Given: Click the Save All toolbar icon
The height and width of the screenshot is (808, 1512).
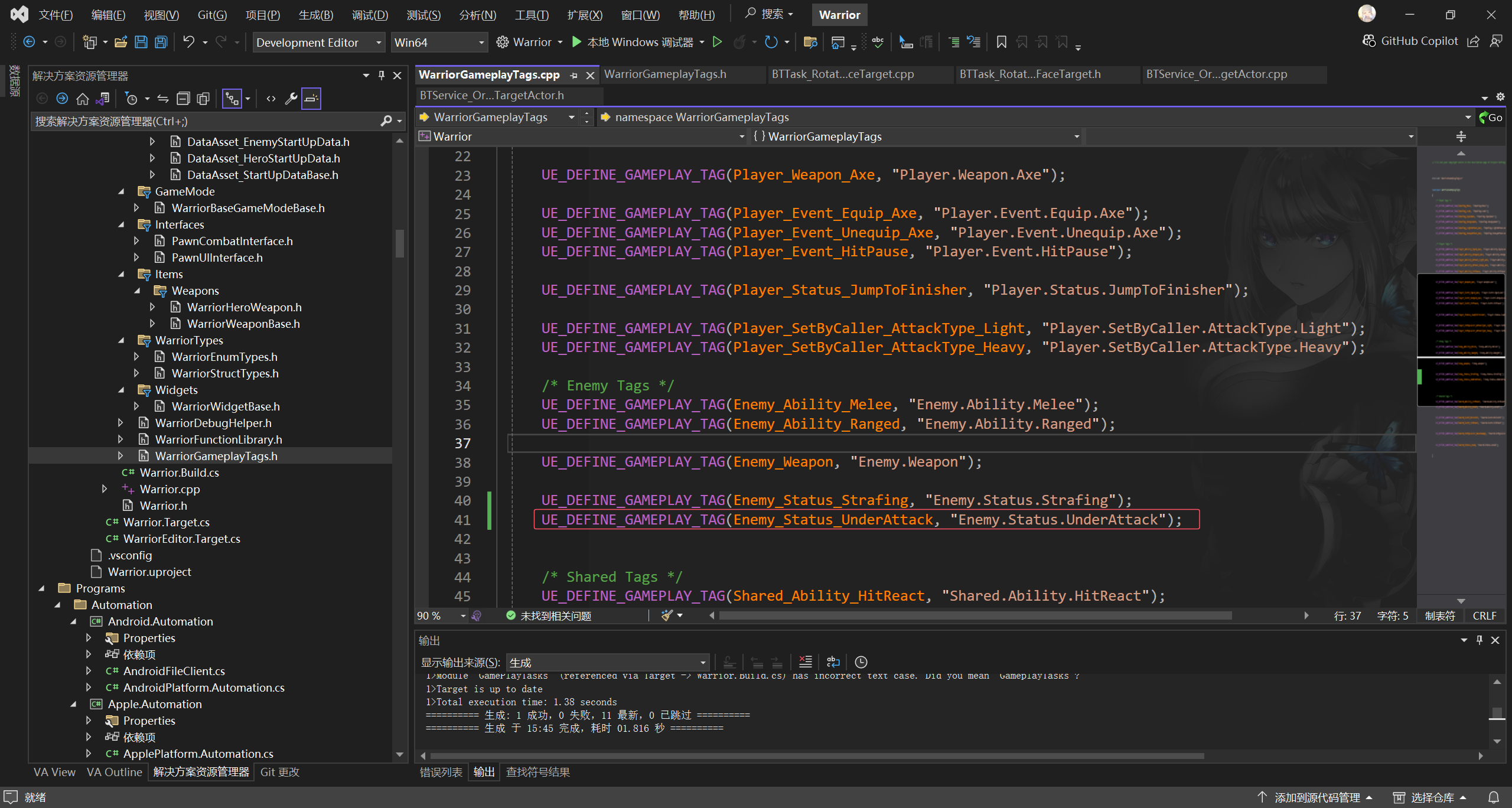Looking at the screenshot, I should pyautogui.click(x=161, y=42).
